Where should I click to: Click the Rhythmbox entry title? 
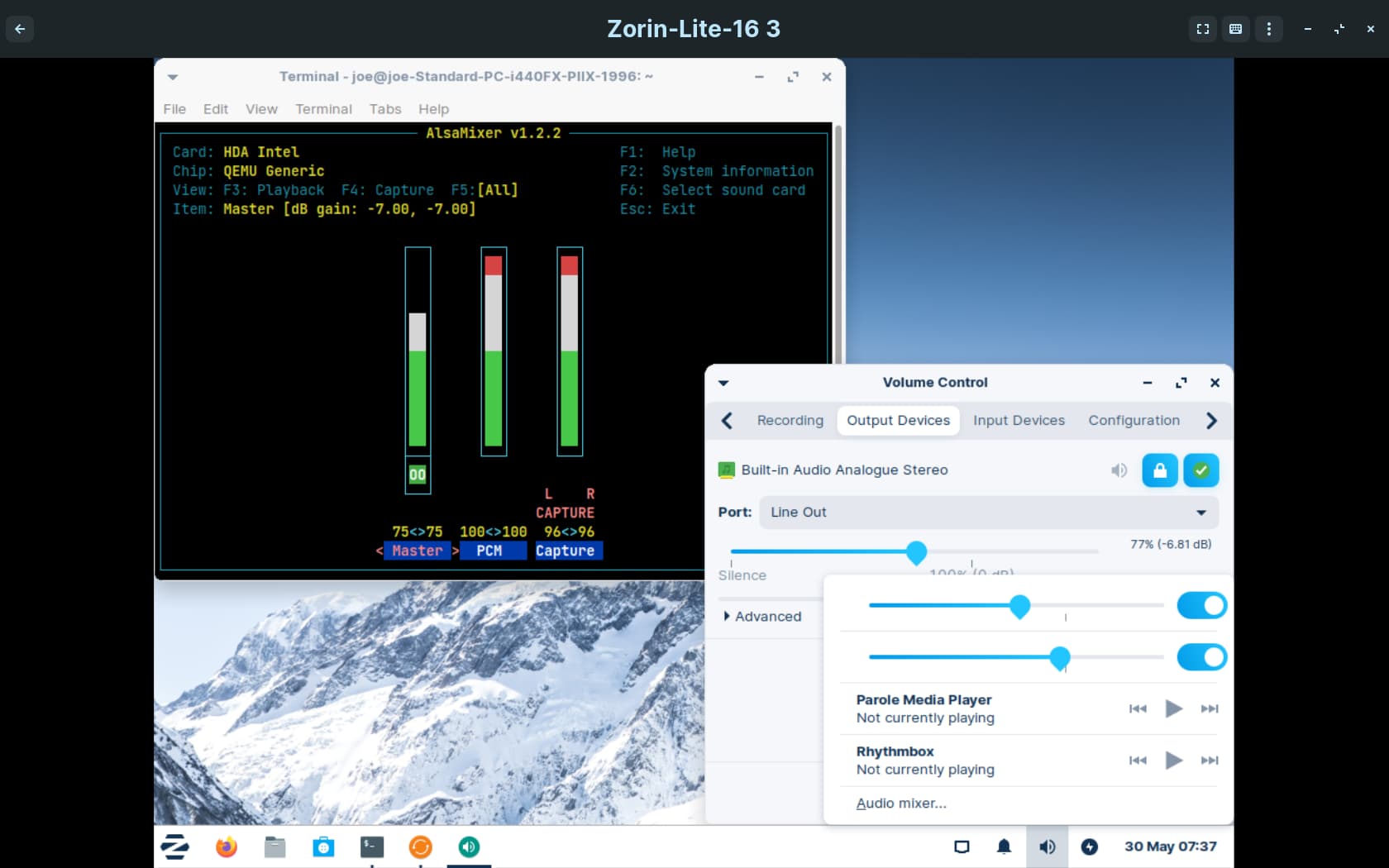pos(895,751)
